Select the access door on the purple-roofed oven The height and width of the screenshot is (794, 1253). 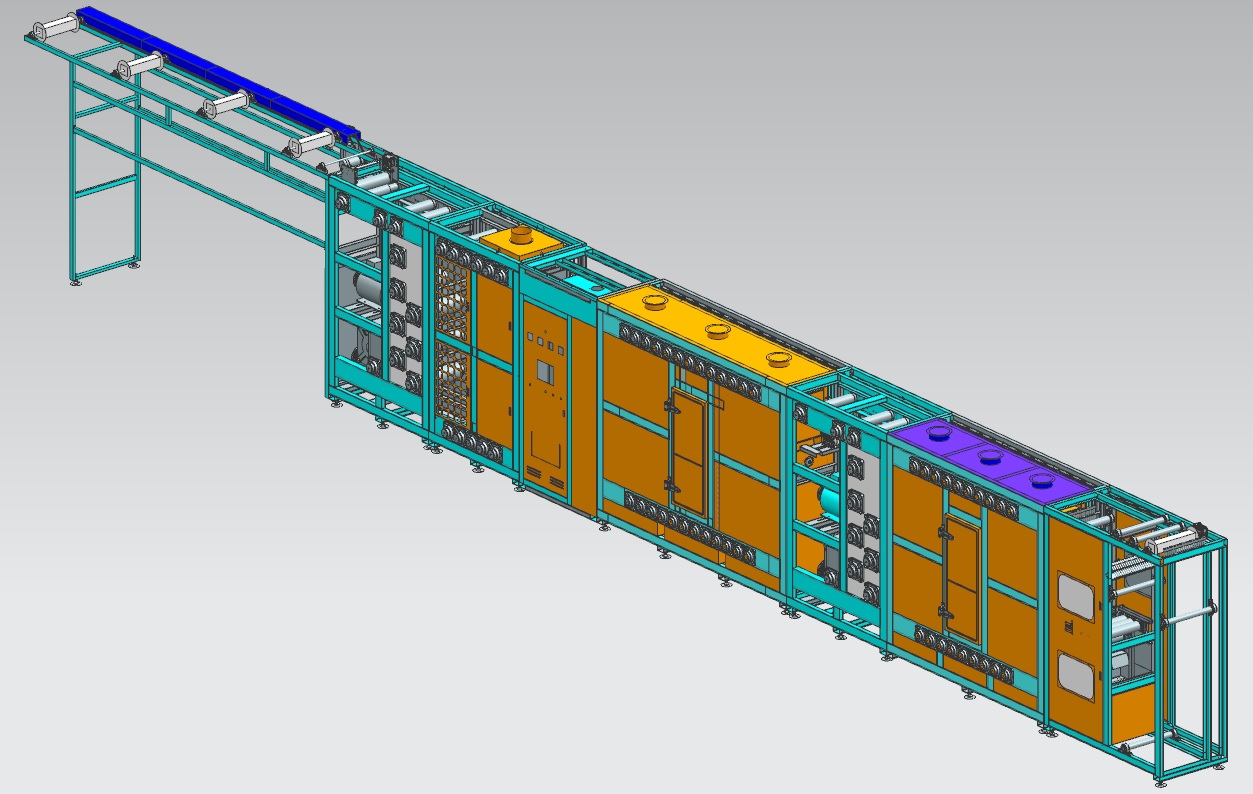coord(961,566)
